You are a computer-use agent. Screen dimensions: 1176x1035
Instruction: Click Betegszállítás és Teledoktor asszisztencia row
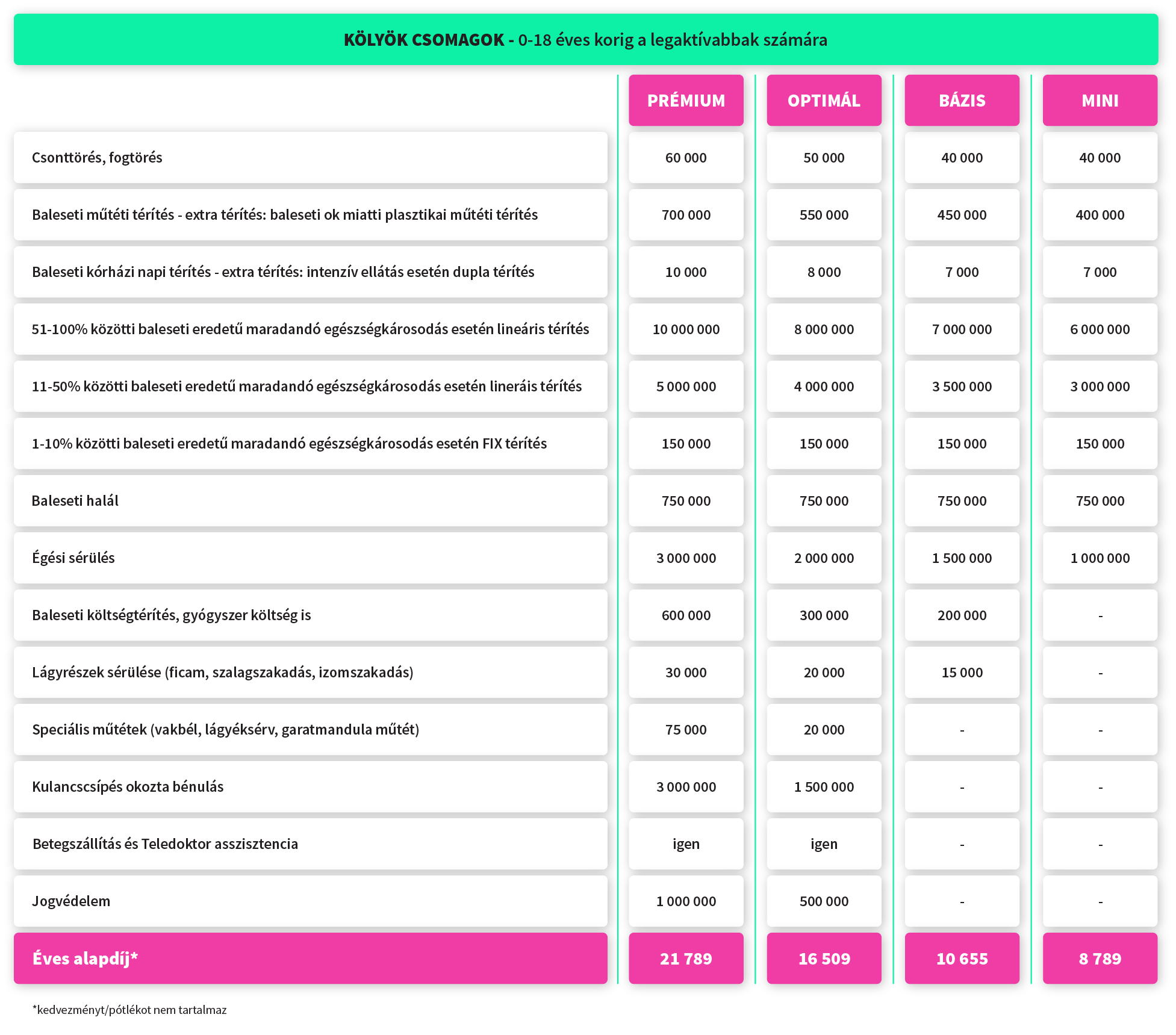(165, 844)
